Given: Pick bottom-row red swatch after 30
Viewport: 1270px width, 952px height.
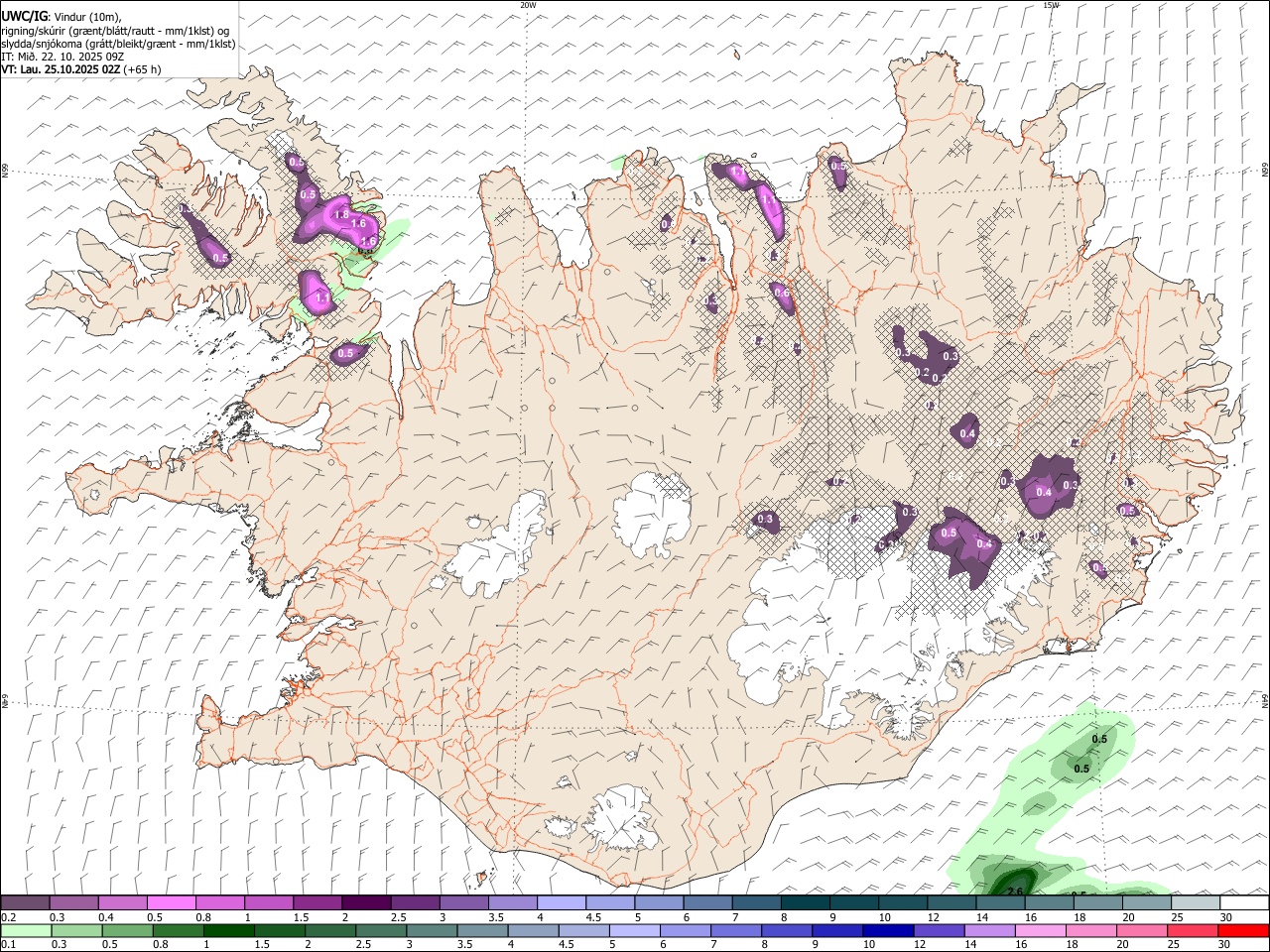Looking at the screenshot, I should pos(1242,930).
